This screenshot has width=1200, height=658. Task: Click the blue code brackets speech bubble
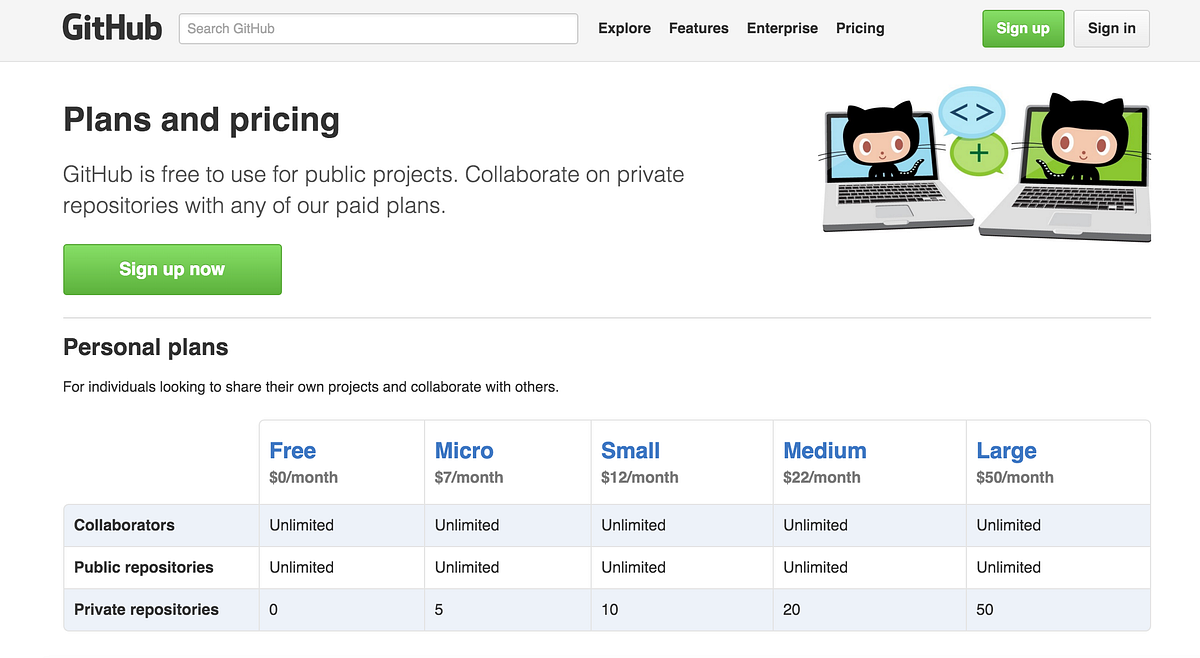pos(971,112)
